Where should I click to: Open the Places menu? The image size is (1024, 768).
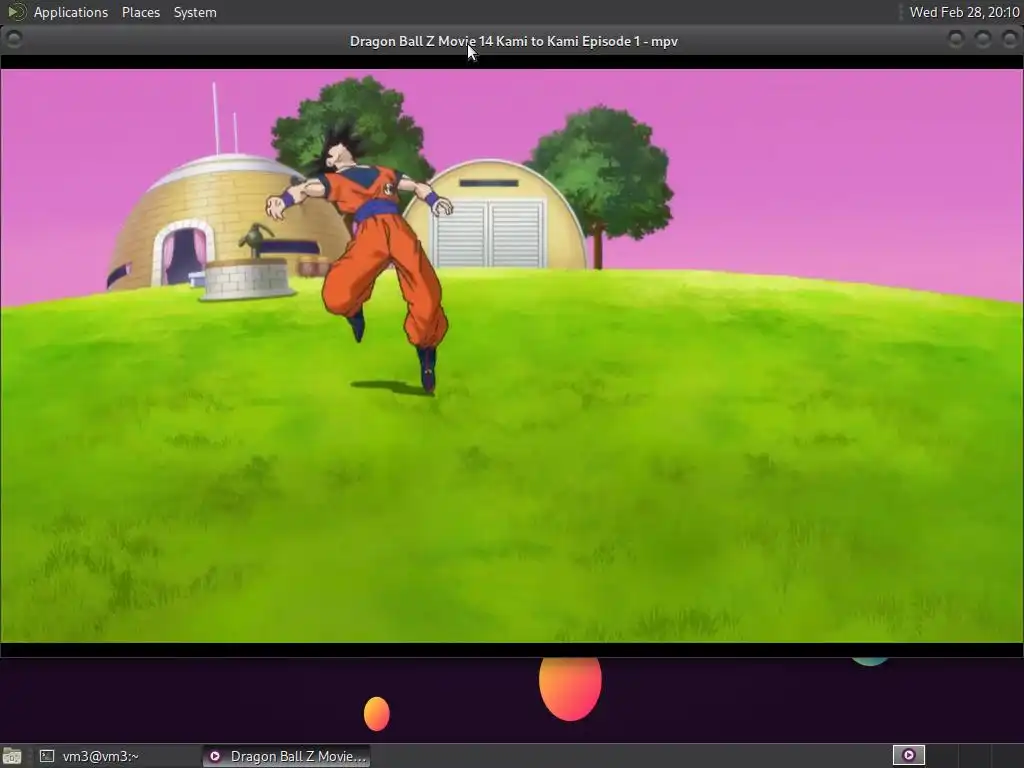(140, 12)
